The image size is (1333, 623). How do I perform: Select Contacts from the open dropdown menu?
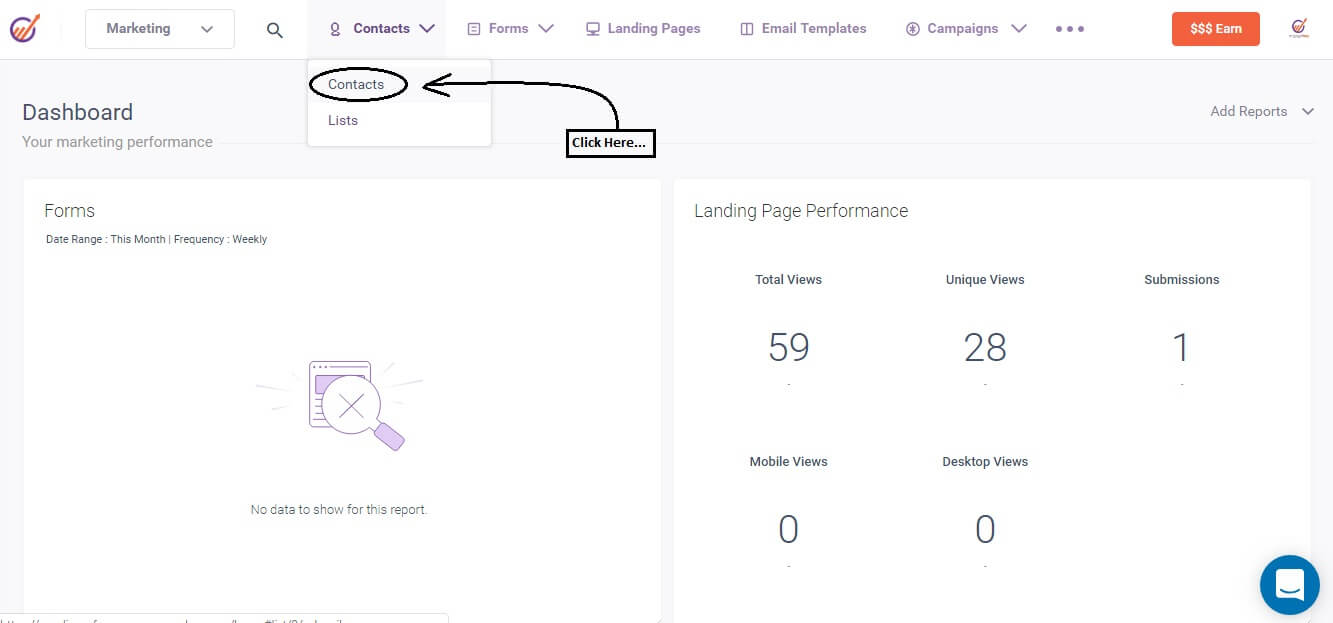357,84
